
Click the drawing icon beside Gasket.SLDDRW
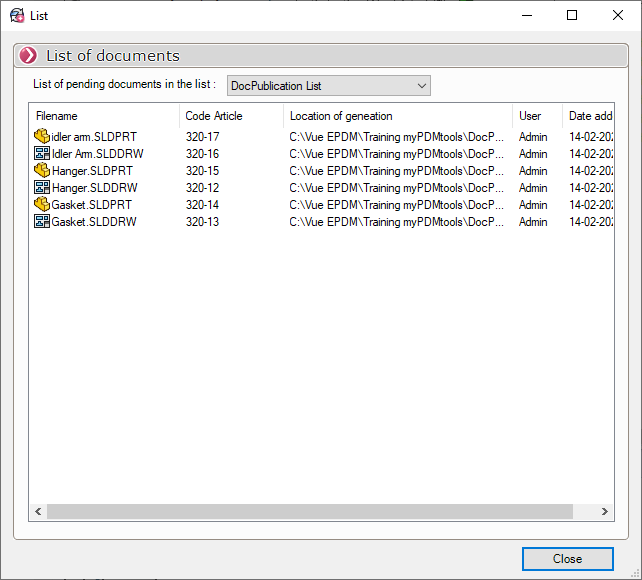point(42,222)
